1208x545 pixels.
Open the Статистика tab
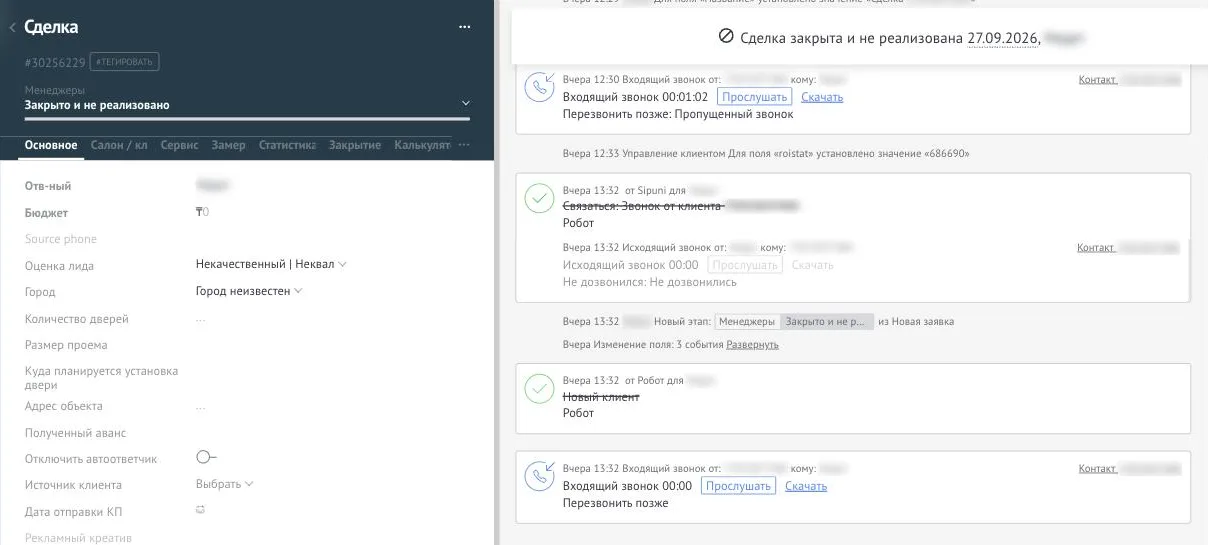tap(287, 145)
